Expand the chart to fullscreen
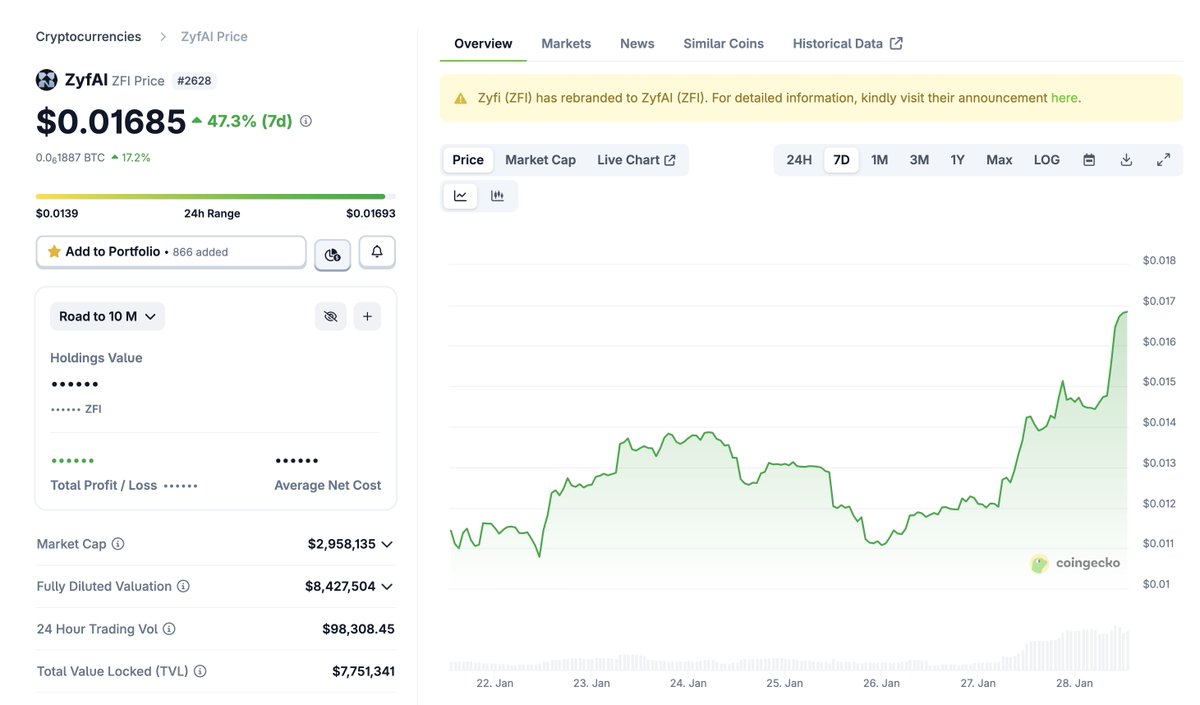 1163,160
